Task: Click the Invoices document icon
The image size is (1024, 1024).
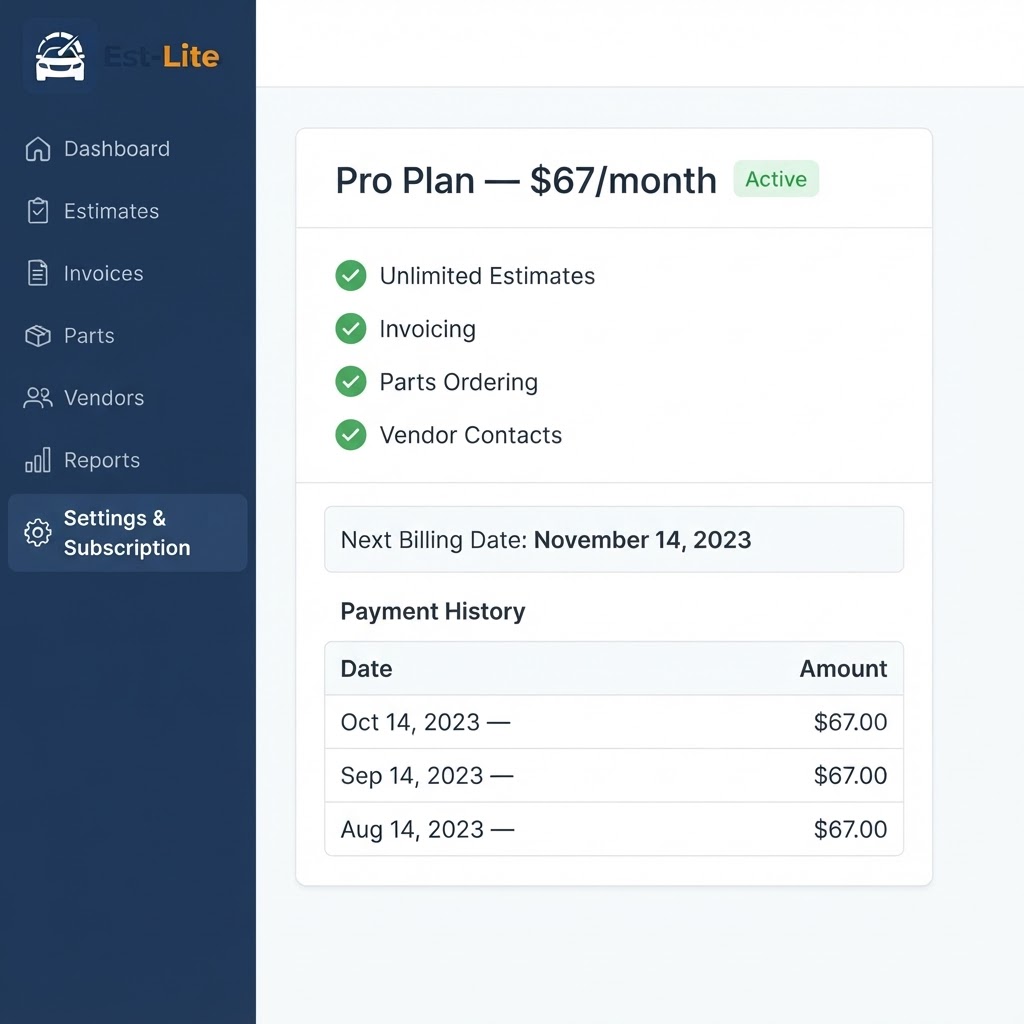Action: (x=38, y=273)
